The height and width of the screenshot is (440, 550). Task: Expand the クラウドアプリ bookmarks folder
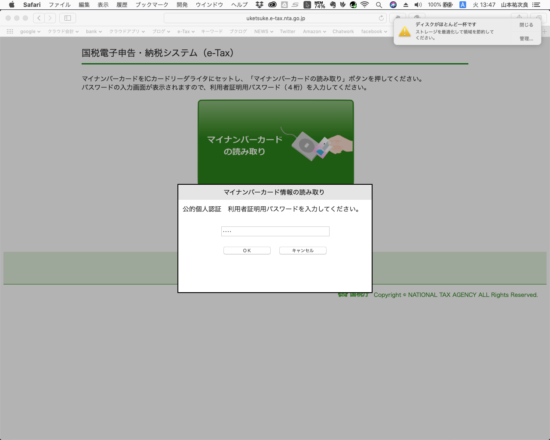(x=127, y=31)
